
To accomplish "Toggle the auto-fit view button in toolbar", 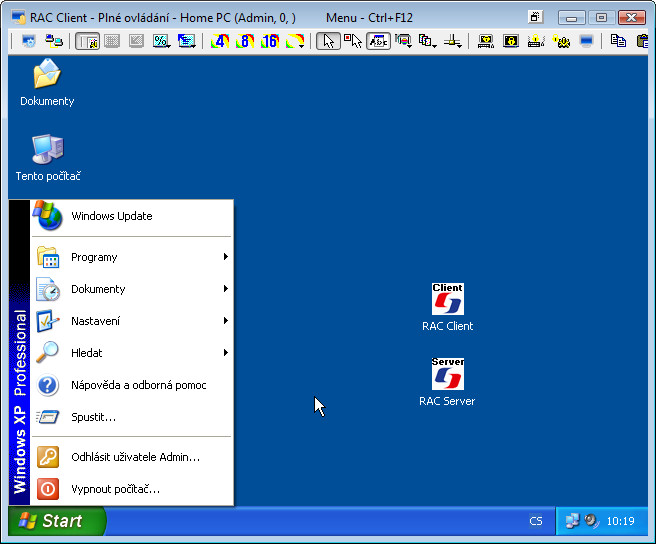I will [87, 41].
